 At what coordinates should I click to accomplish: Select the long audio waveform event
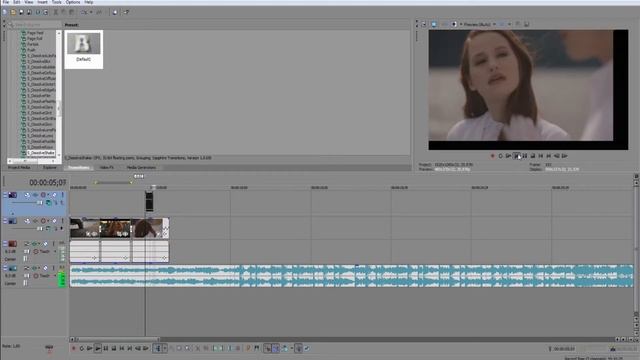click(x=351, y=276)
